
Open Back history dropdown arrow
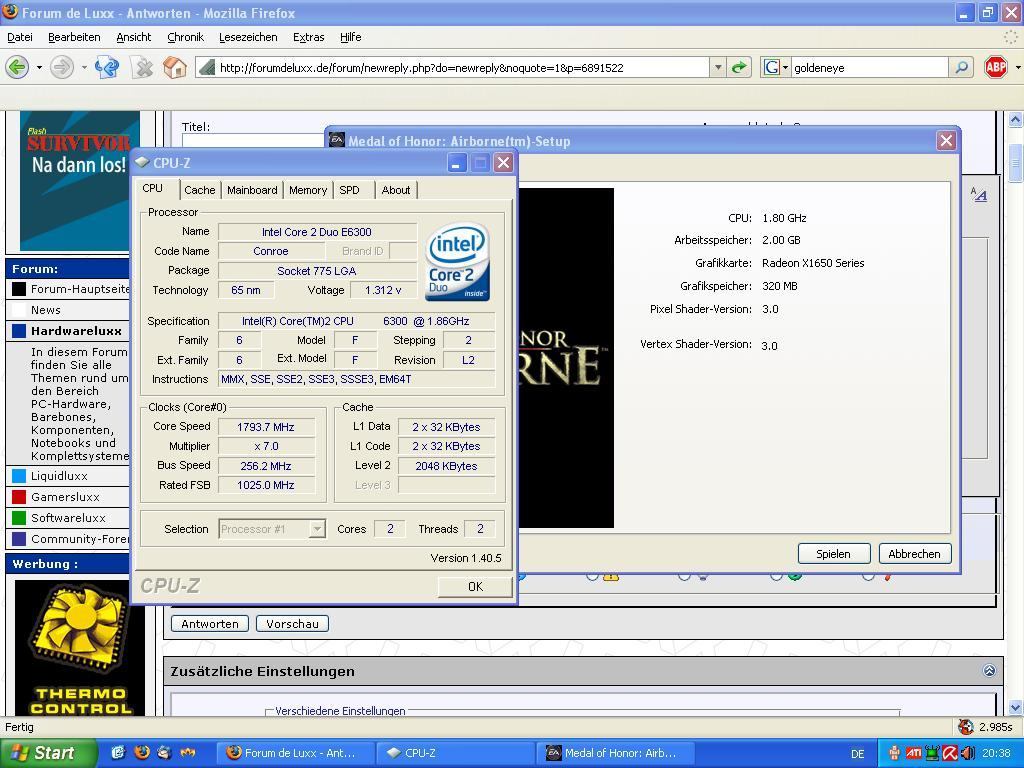[39, 67]
